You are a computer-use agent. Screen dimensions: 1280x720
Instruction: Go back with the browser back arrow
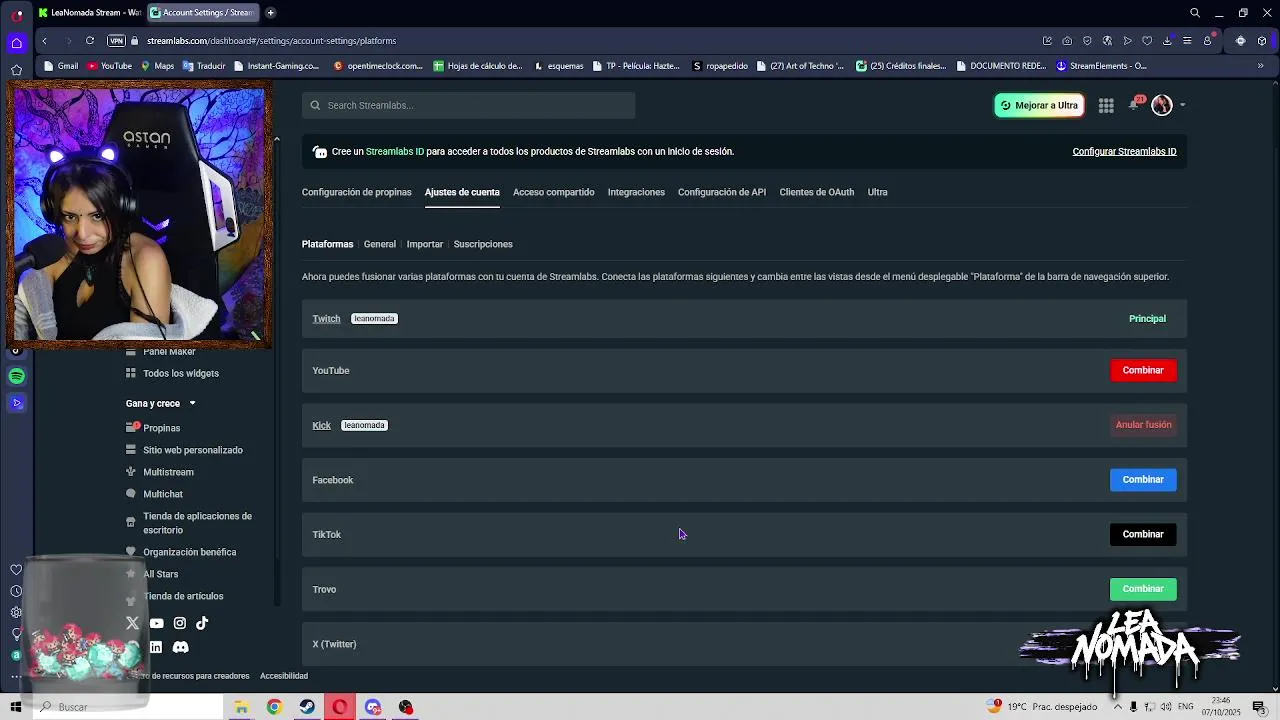tap(44, 41)
